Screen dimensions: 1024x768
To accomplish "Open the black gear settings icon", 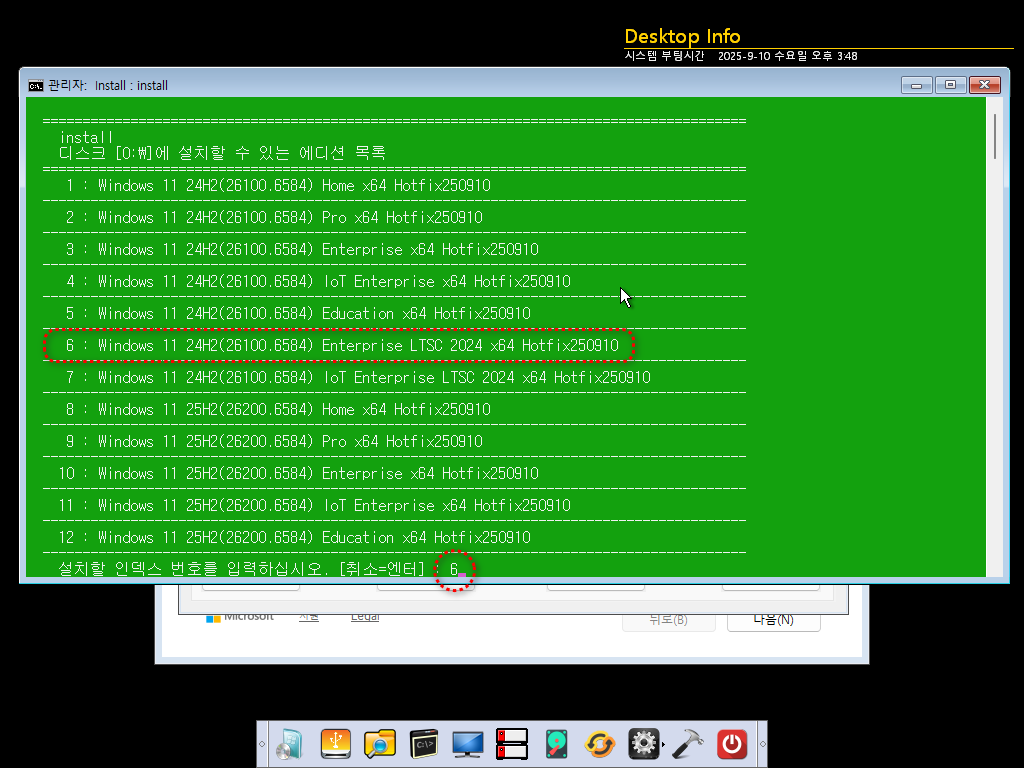I will coord(643,744).
